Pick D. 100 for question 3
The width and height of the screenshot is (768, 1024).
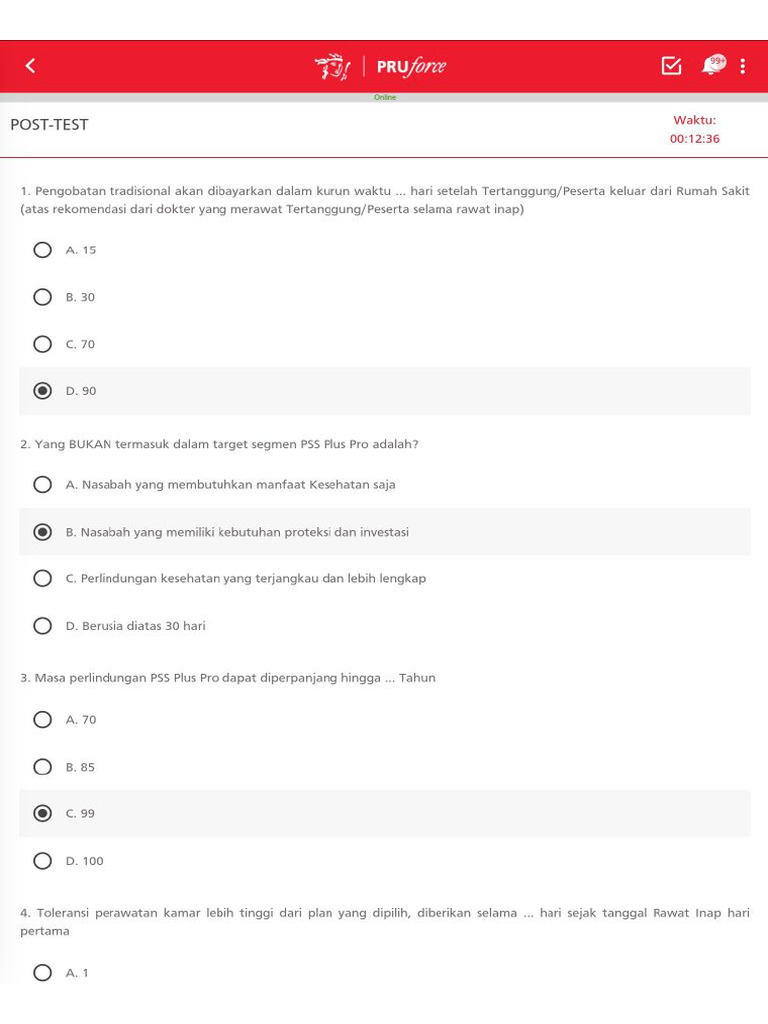tap(43, 861)
